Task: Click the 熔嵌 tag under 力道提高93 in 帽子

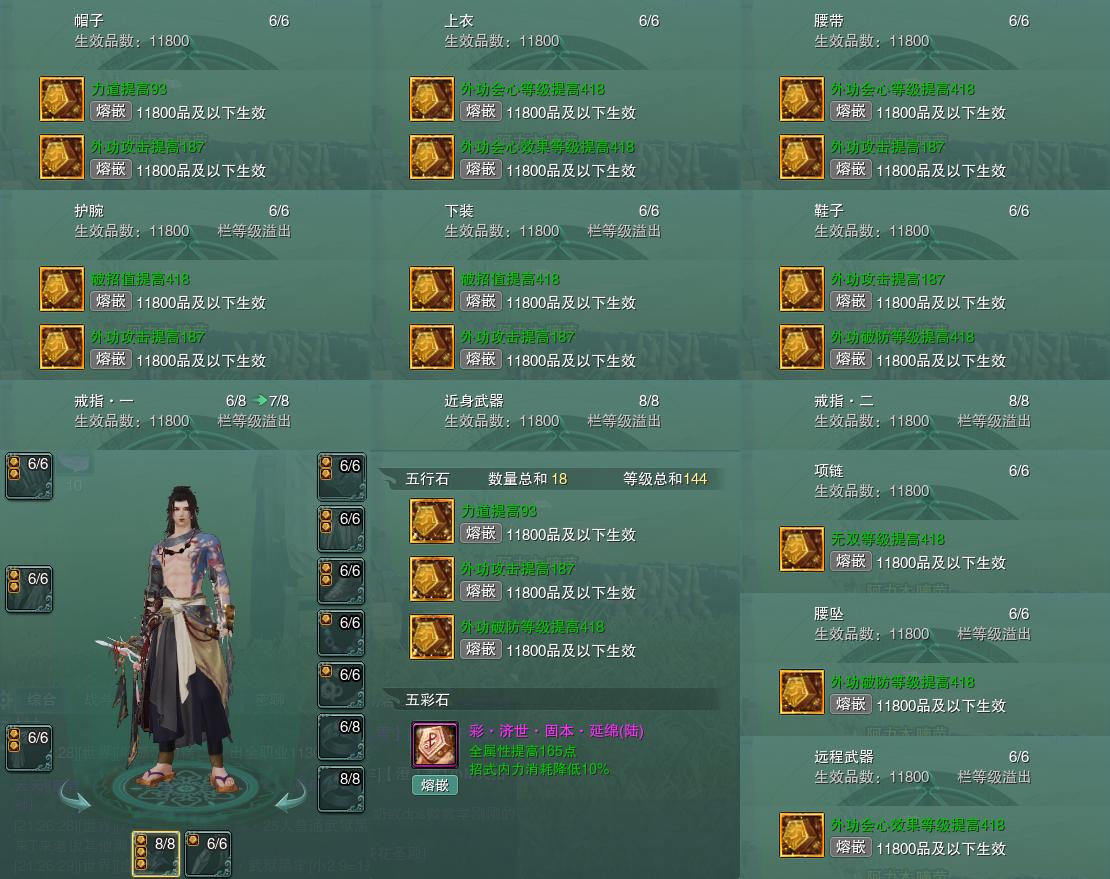Action: coord(111,111)
